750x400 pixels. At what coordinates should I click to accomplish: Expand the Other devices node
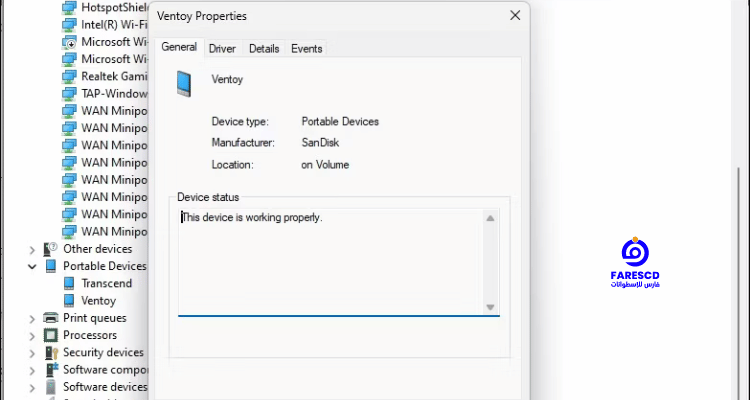32,250
